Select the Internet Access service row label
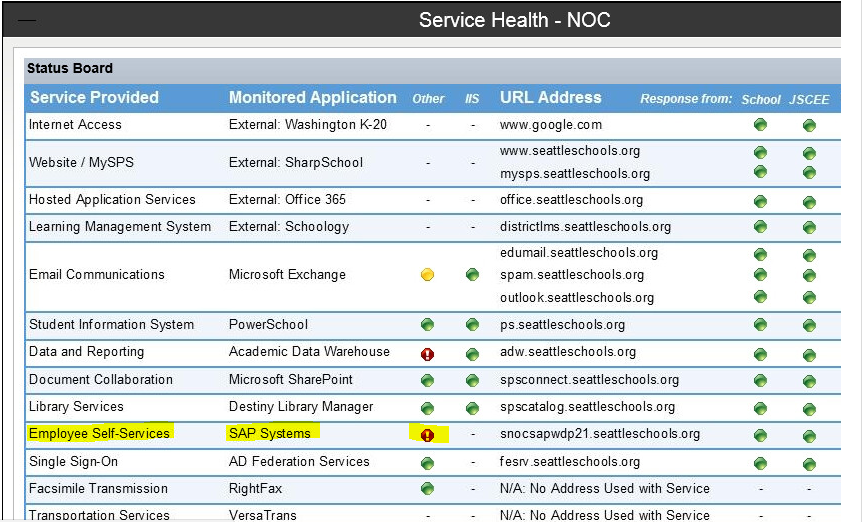Viewport: 863px width, 522px height. (75, 124)
